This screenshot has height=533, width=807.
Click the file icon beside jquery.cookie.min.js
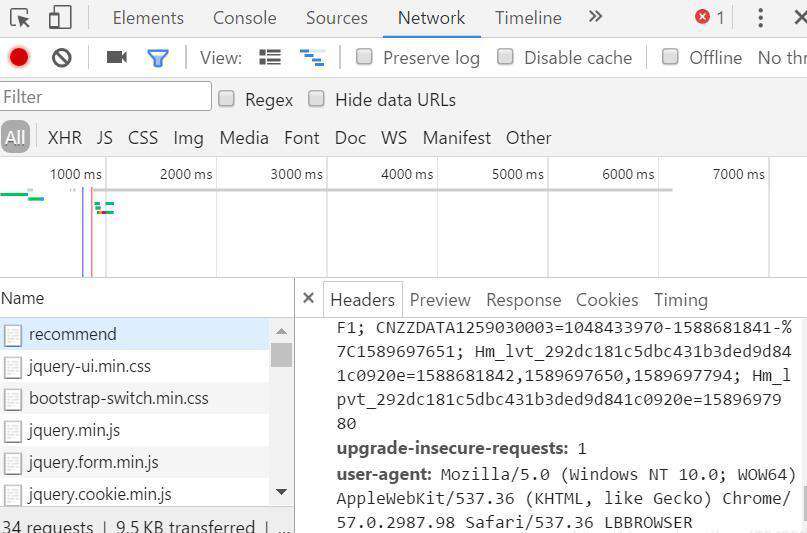tap(12, 495)
